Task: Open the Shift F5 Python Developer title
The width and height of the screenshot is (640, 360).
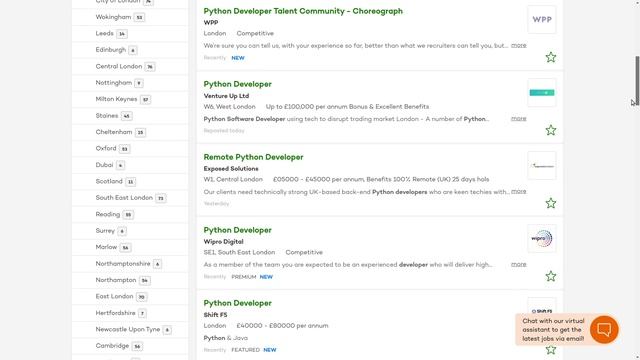Action: click(238, 303)
